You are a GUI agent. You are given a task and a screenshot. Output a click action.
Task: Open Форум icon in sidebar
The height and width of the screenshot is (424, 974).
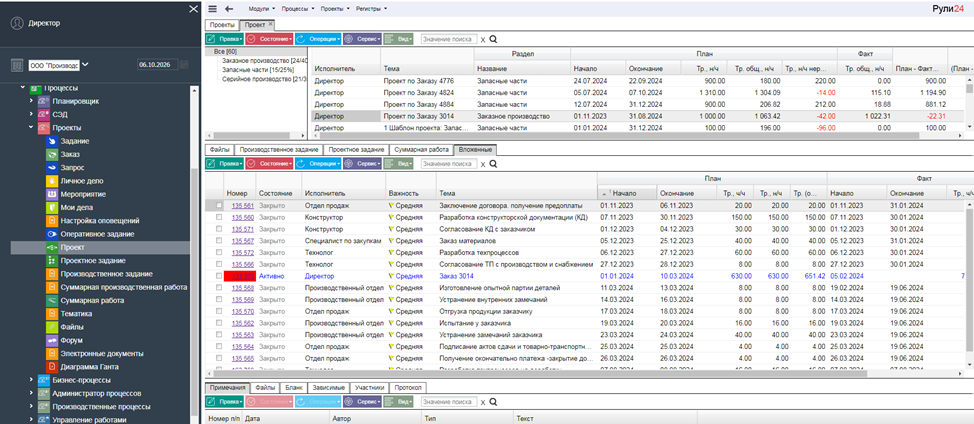[x=52, y=340]
